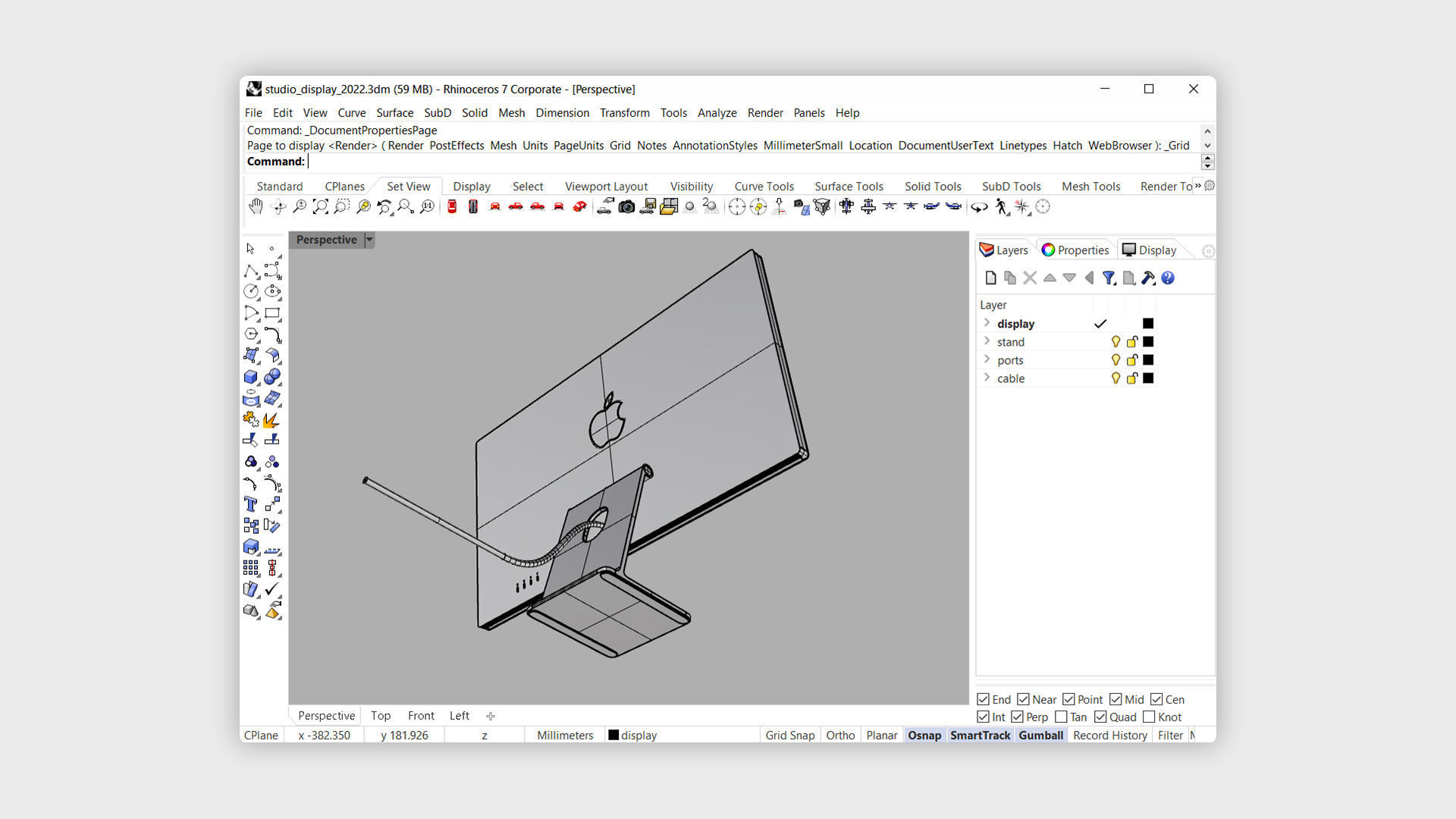Add a new viewport tab plus button

tap(491, 716)
